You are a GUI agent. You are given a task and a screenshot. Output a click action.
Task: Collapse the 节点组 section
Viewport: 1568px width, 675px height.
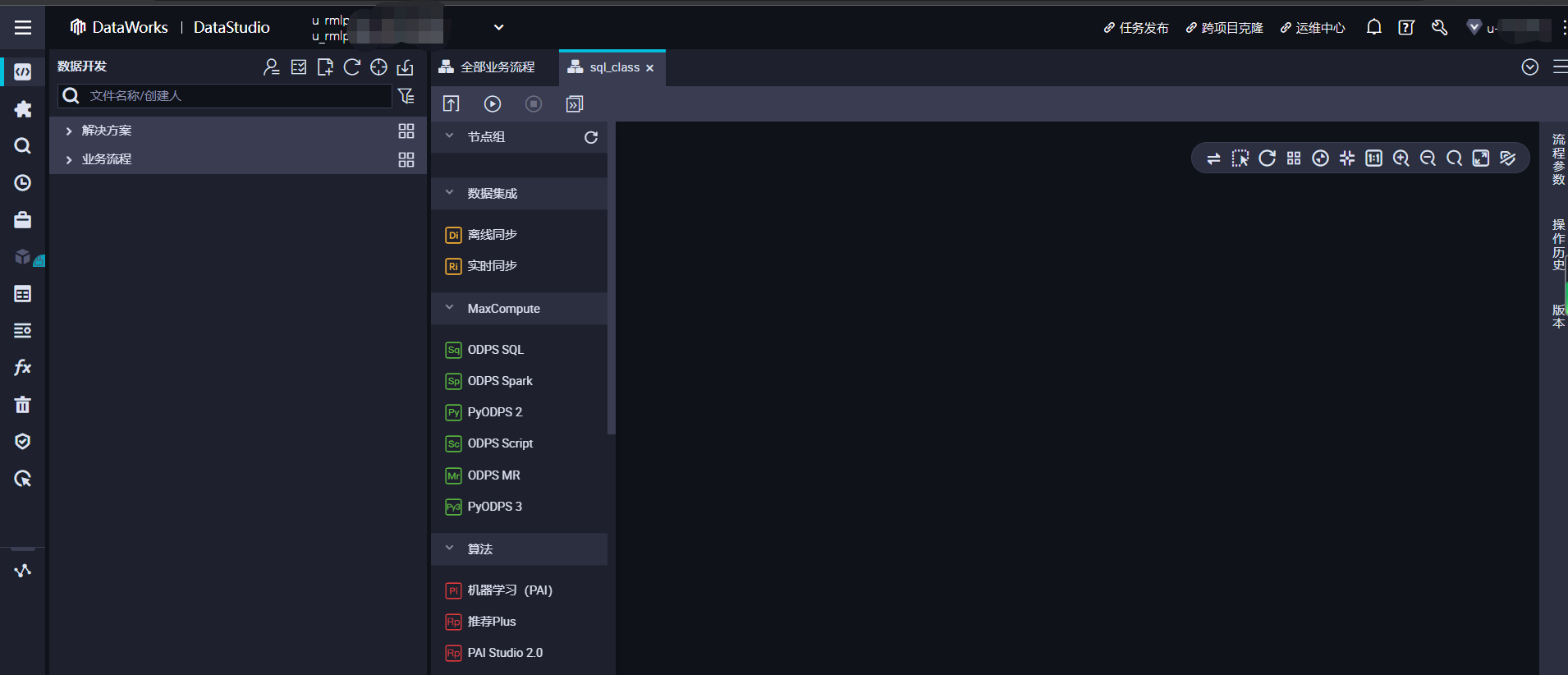449,136
